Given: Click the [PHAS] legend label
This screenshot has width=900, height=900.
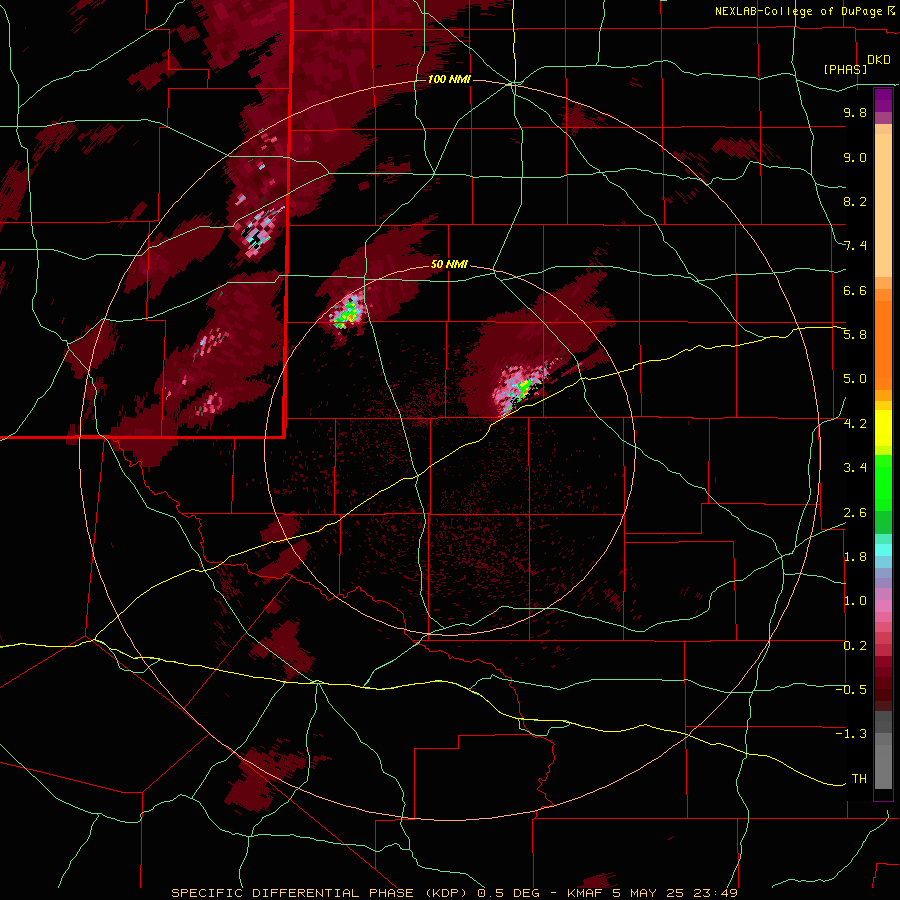Looking at the screenshot, I should 845,69.
